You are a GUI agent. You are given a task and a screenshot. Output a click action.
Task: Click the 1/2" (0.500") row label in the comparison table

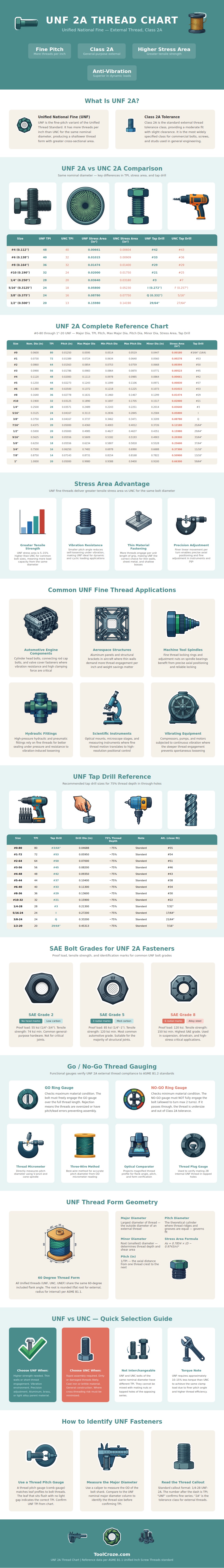20,303
